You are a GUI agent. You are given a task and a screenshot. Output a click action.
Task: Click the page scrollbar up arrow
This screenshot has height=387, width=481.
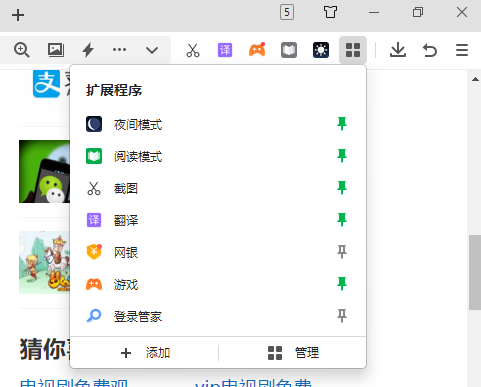[x=475, y=79]
